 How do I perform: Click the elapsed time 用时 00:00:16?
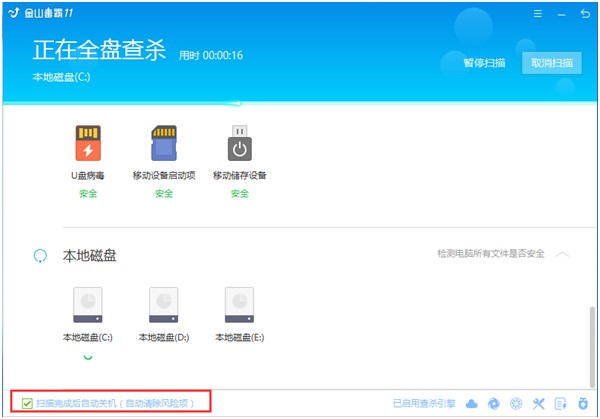pos(211,55)
